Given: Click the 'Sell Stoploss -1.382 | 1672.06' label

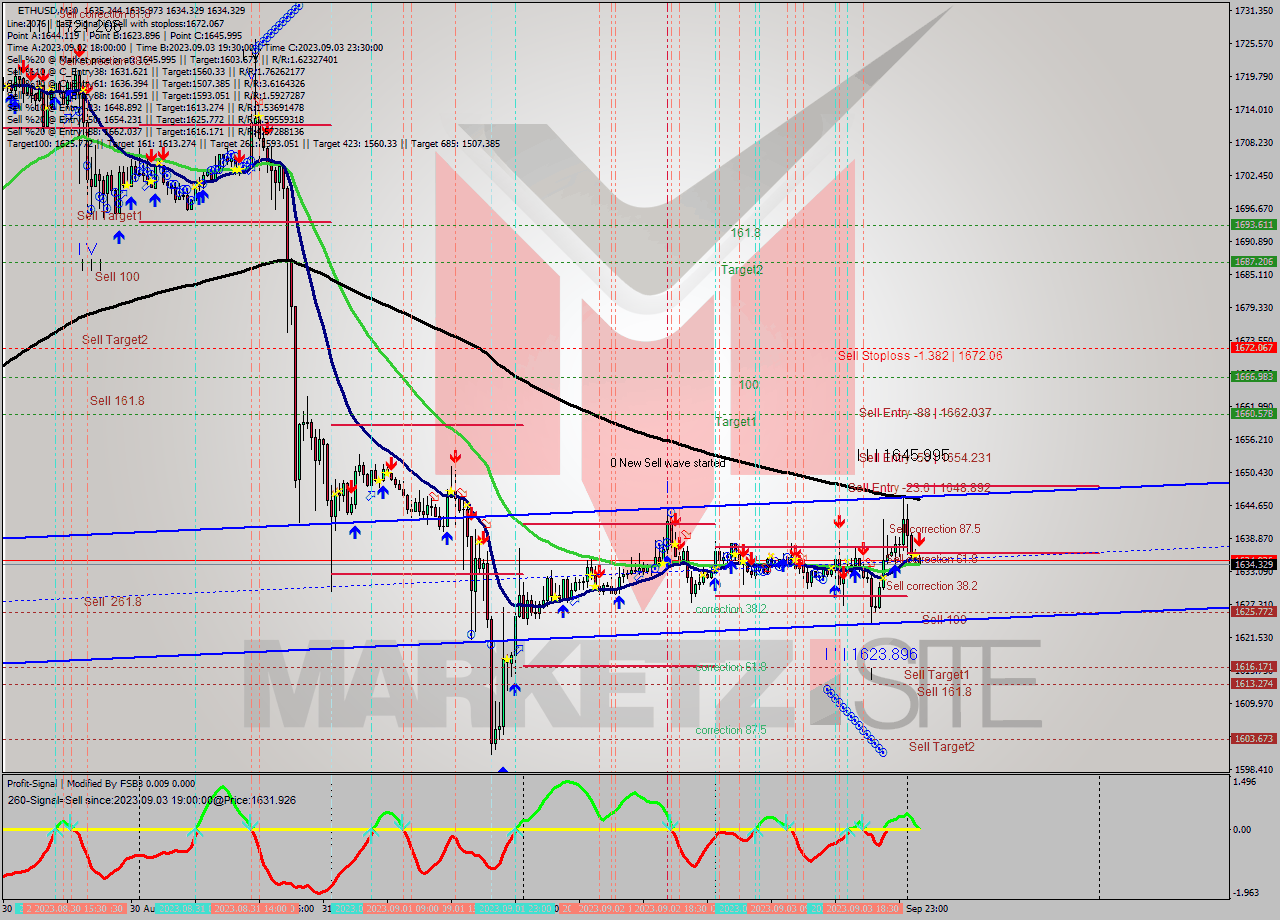Looking at the screenshot, I should coord(920,355).
